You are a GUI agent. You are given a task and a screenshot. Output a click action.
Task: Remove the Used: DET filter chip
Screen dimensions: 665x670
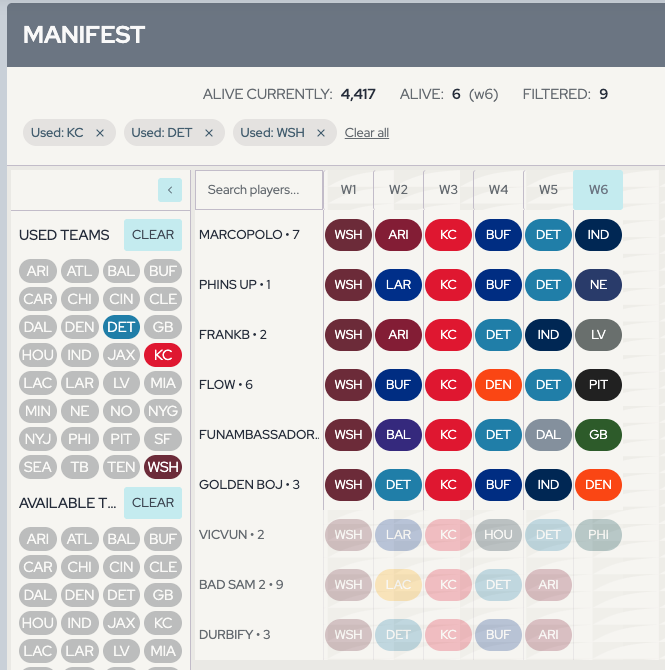click(x=209, y=133)
